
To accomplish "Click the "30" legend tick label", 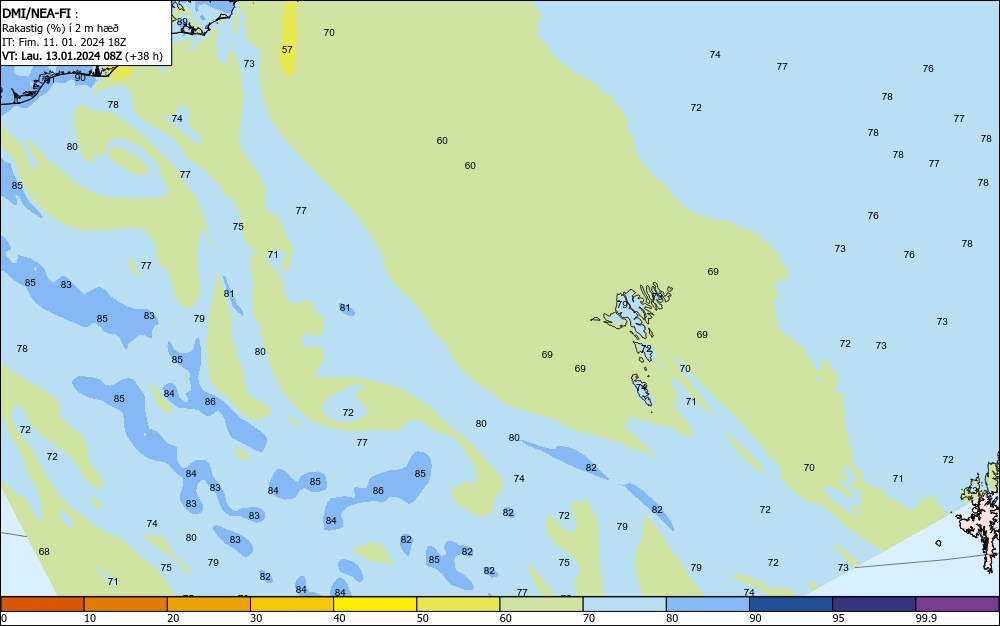I will pyautogui.click(x=256, y=618).
